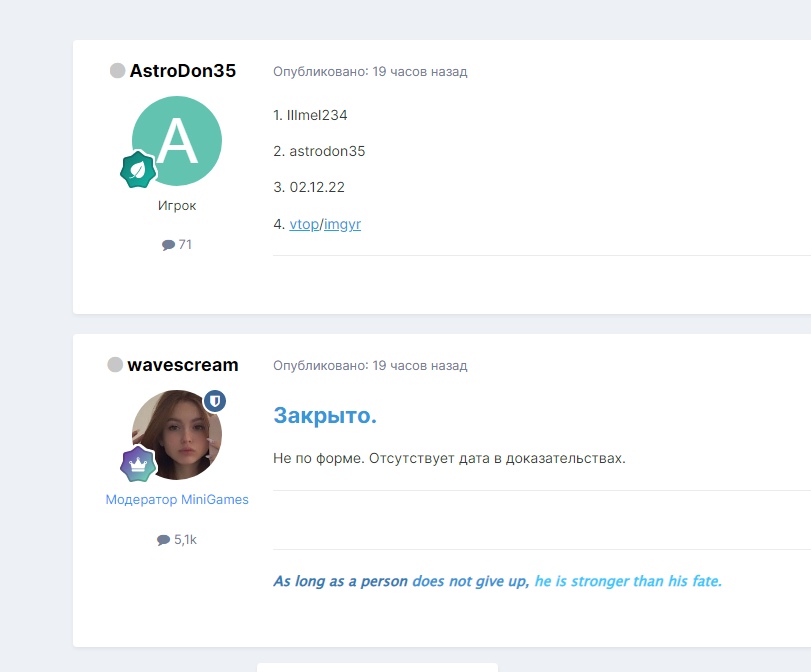
Task: Click the blue moderator shield badge
Action: click(x=215, y=401)
